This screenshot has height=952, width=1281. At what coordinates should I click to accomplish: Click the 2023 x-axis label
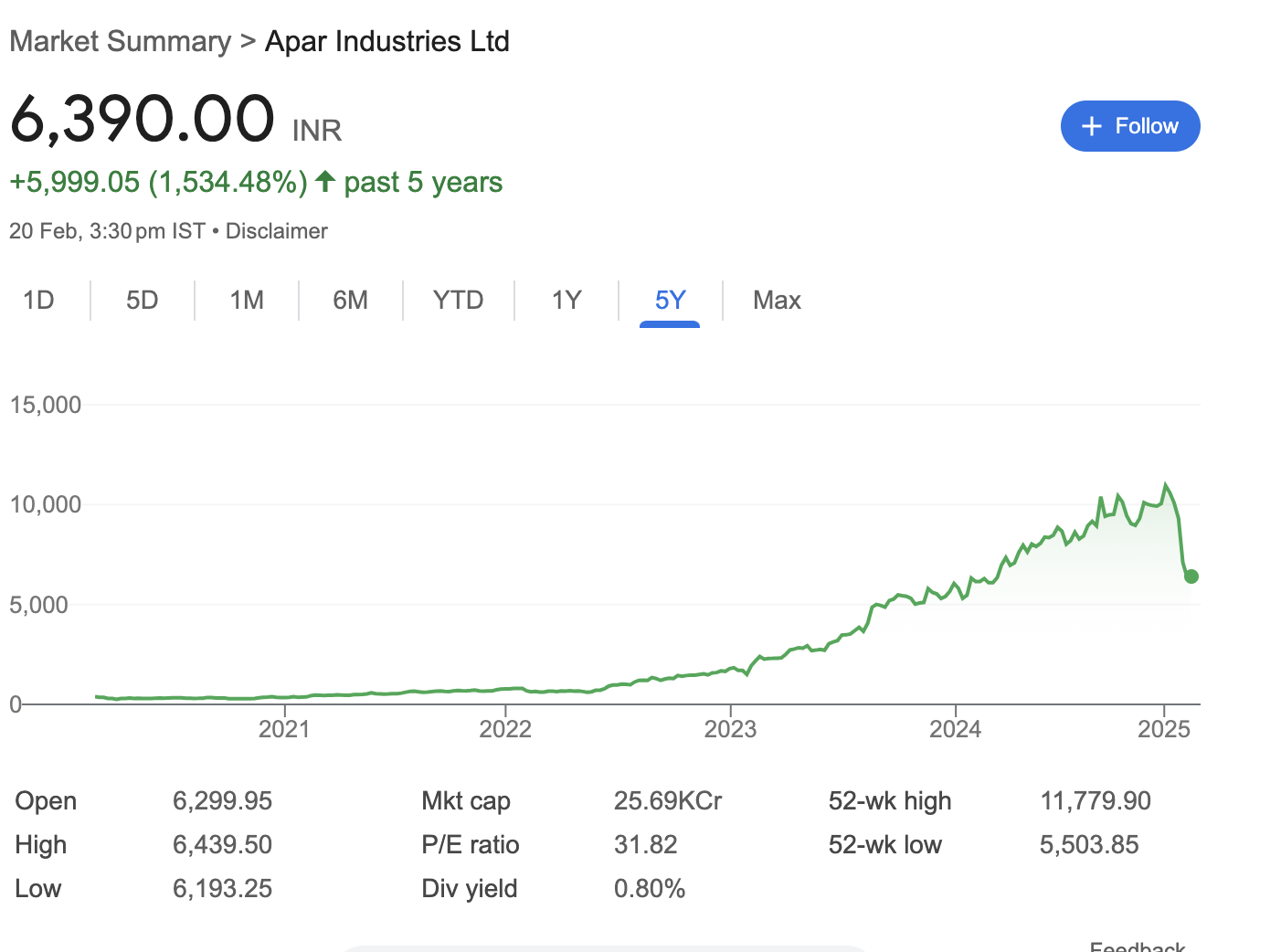pos(730,729)
